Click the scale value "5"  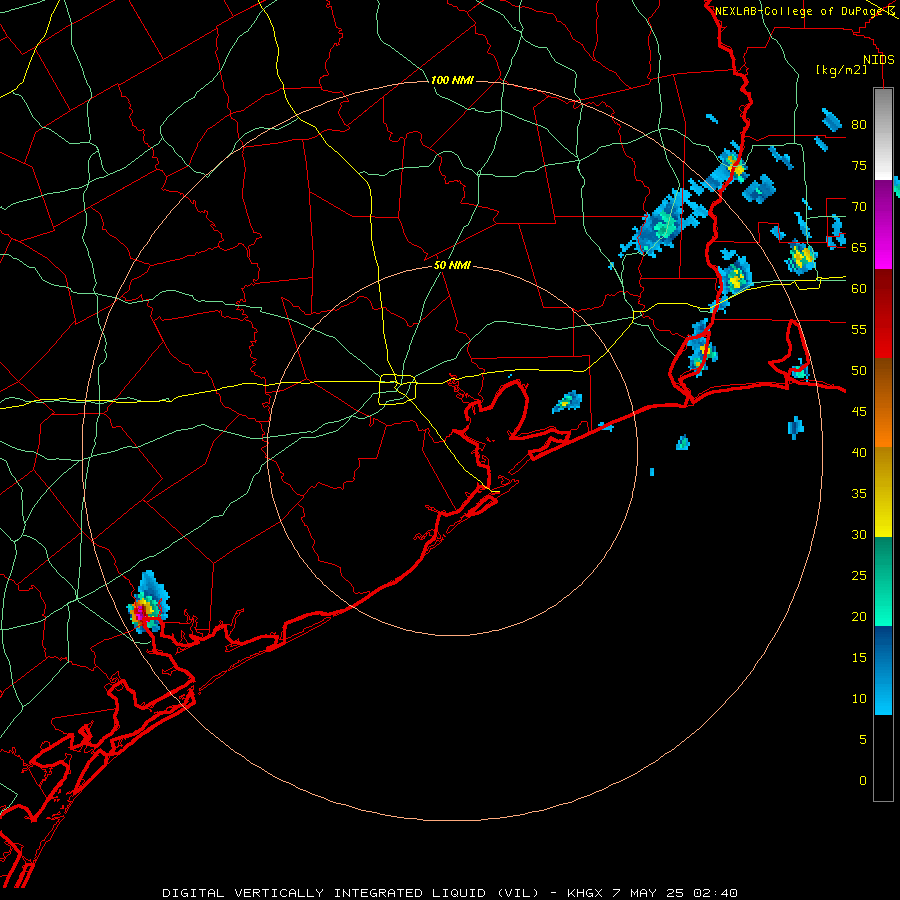(x=863, y=739)
